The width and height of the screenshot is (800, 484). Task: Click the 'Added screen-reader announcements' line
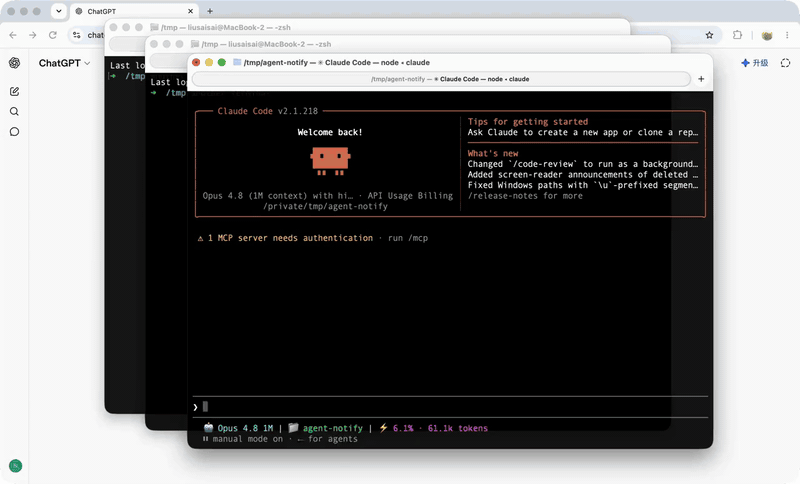pos(583,174)
